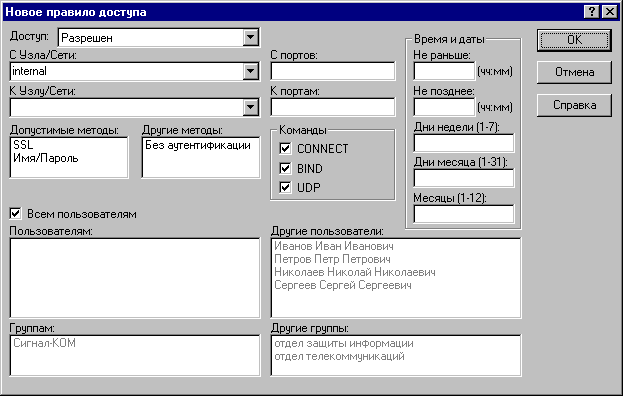Expand the К Узлу/Сети dropdown arrow
623x396 pixels.
click(250, 107)
